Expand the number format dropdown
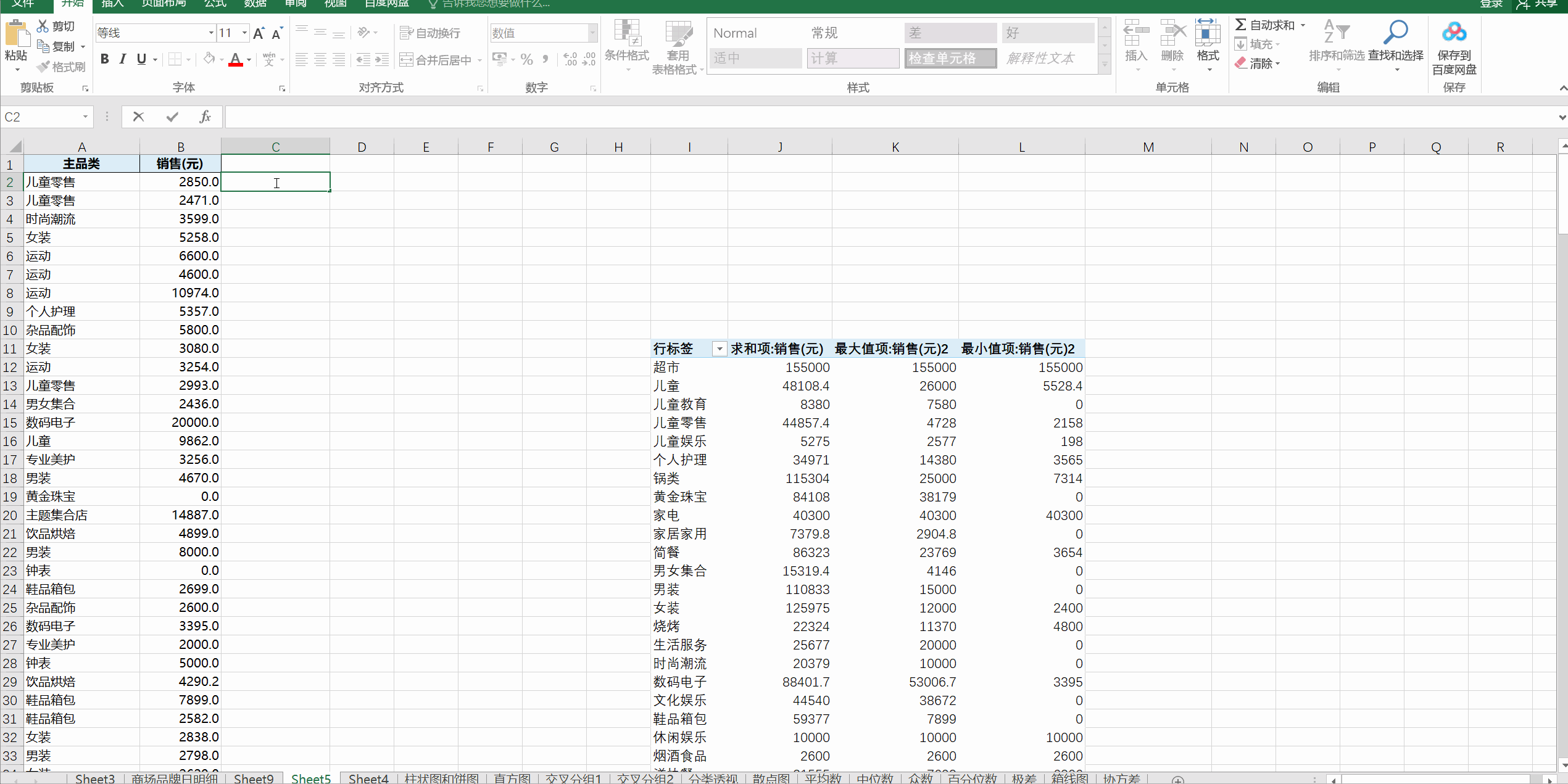 tap(592, 33)
